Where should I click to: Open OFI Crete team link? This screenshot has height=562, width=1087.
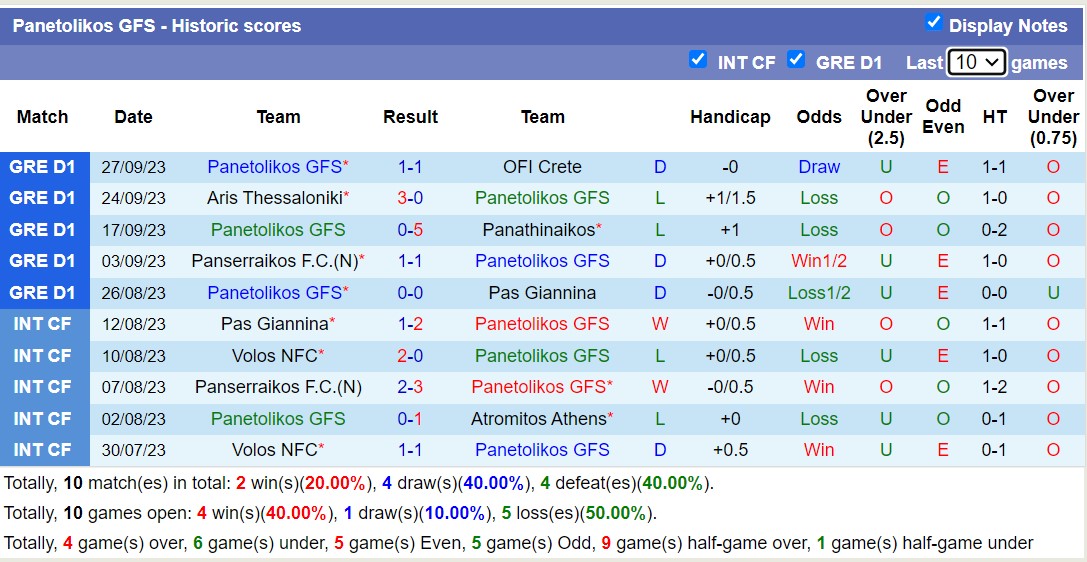click(542, 167)
